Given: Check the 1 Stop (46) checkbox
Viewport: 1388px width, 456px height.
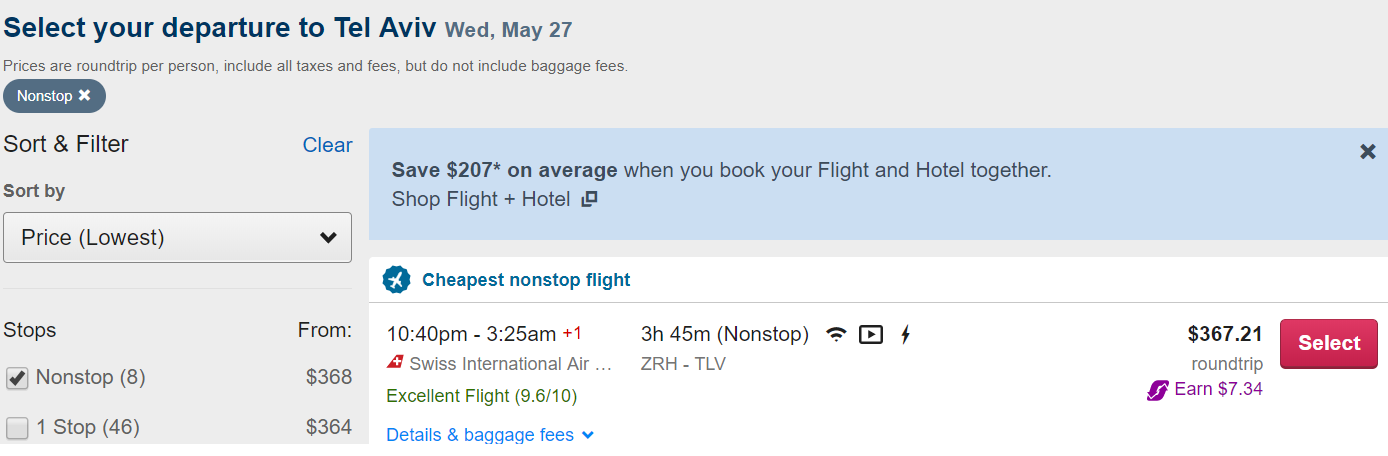Looking at the screenshot, I should tap(17, 428).
